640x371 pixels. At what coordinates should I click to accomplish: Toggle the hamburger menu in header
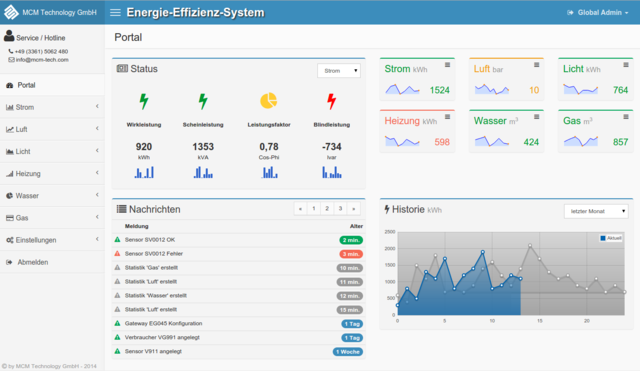click(x=116, y=13)
